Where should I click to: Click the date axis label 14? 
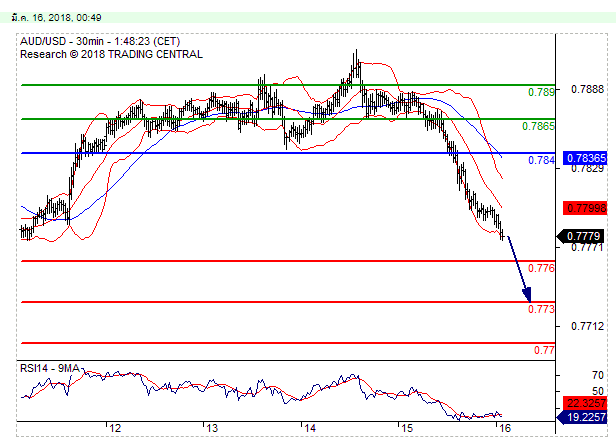pos(310,428)
